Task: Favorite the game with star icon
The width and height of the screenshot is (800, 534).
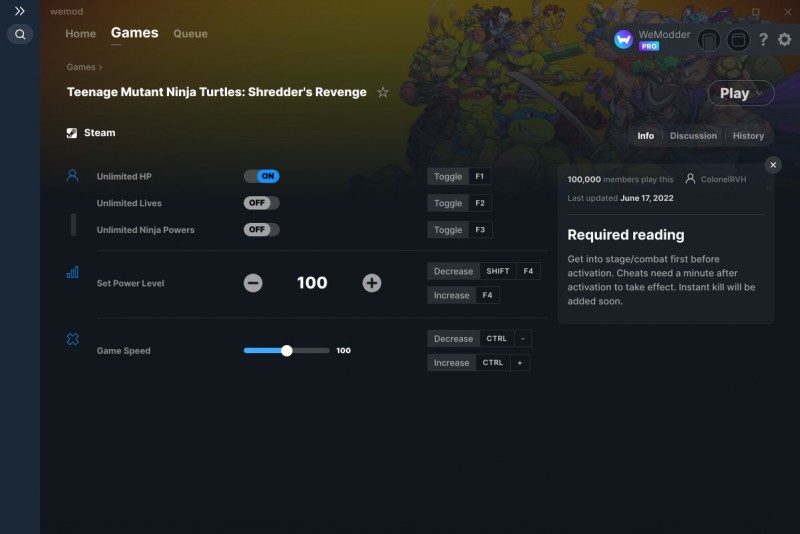Action: pos(383,92)
